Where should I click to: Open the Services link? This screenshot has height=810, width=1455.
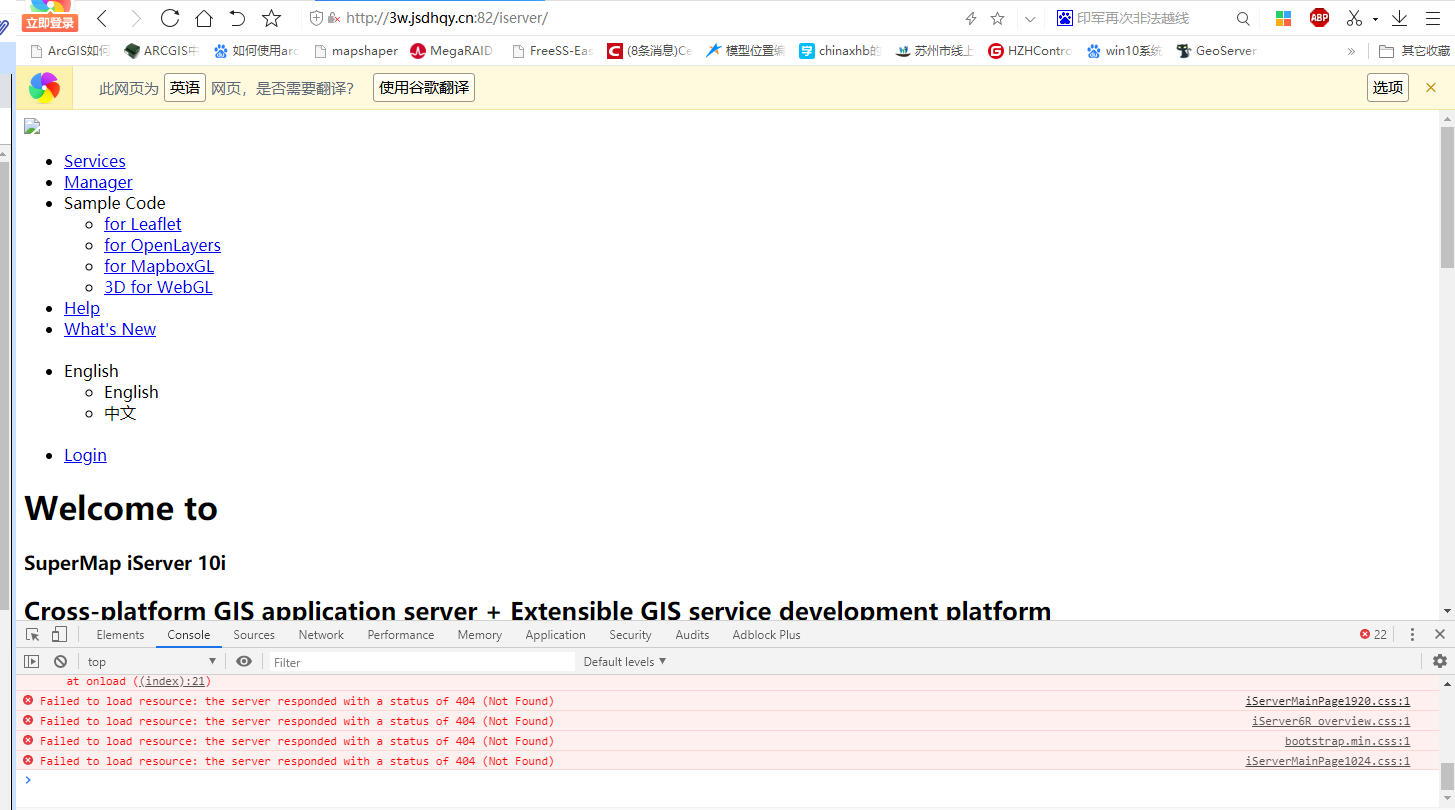(x=95, y=161)
